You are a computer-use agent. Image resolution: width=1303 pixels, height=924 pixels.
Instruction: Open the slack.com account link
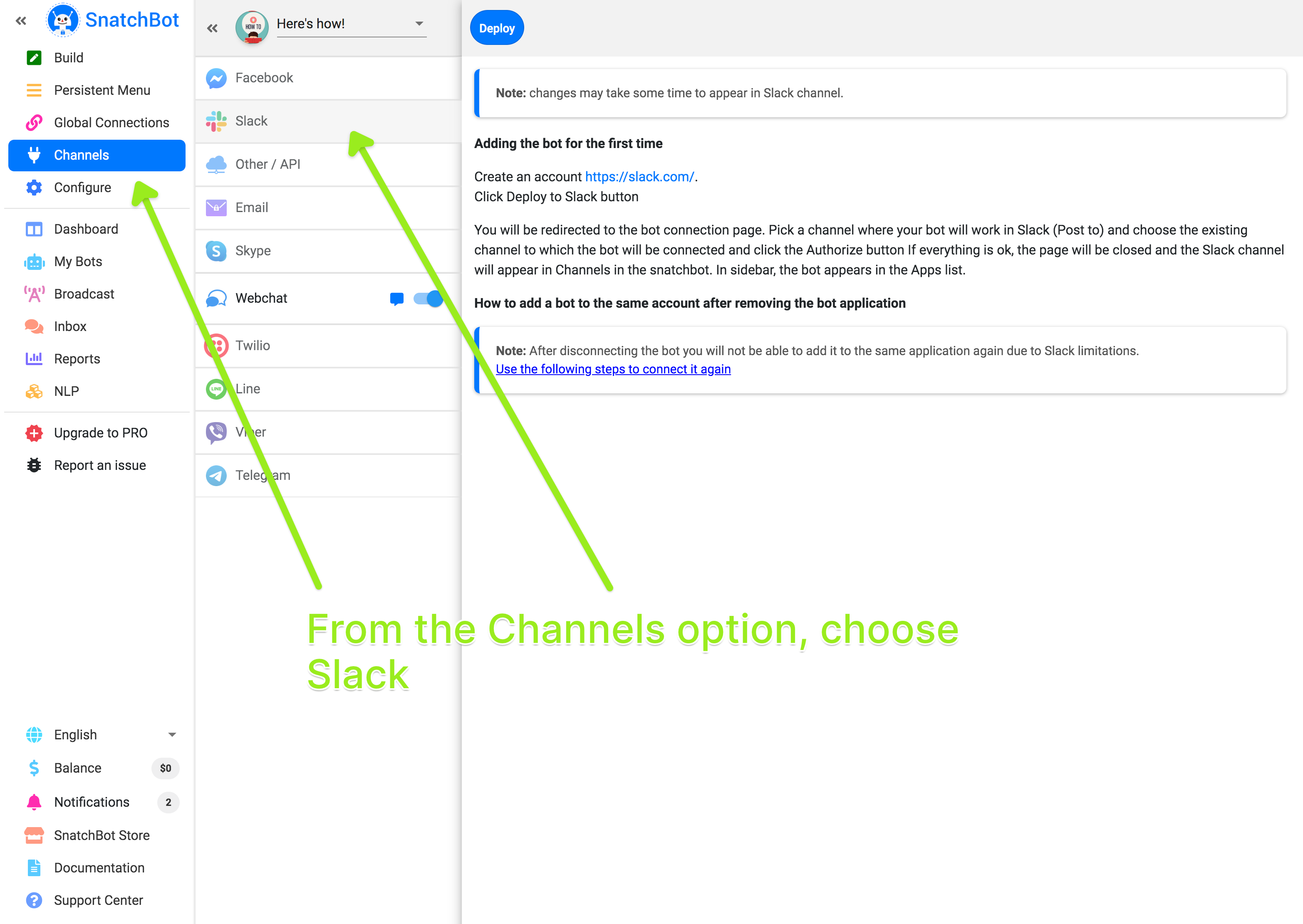click(639, 177)
